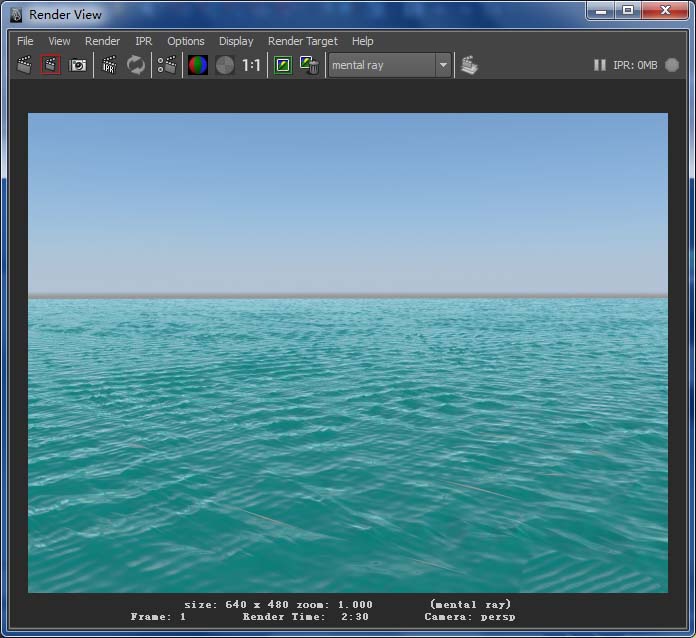Set real size with the 1:1 icon
Image resolution: width=696 pixels, height=638 pixels.
[251, 65]
